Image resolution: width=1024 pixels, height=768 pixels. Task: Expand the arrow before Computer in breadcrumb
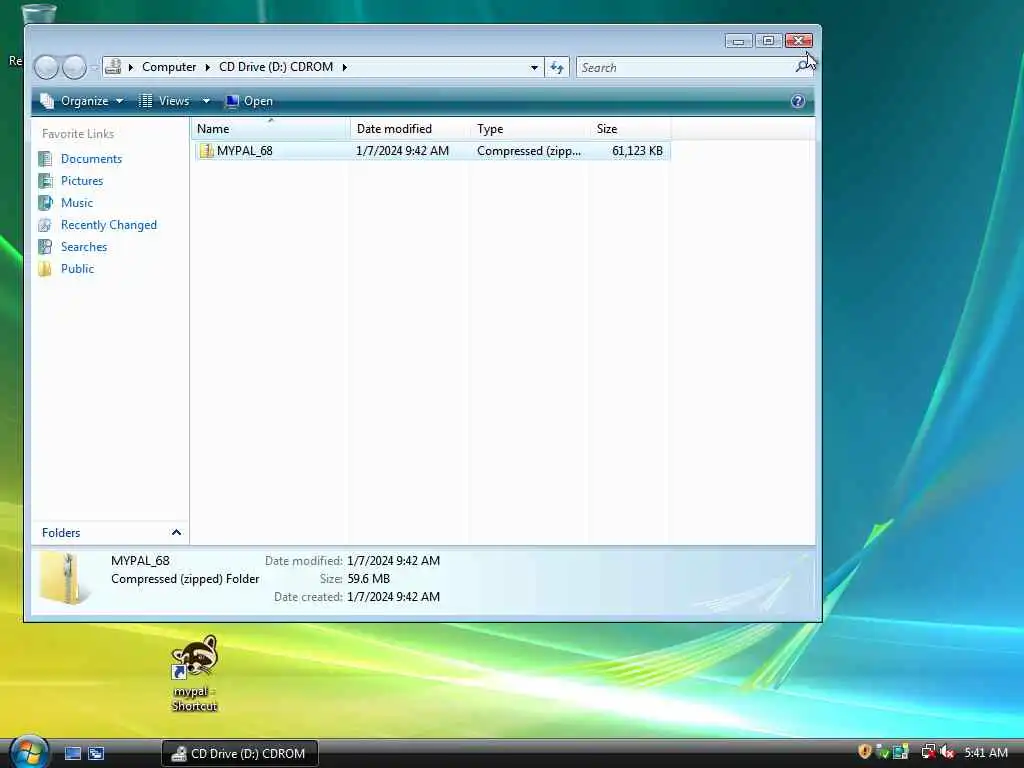pyautogui.click(x=131, y=67)
